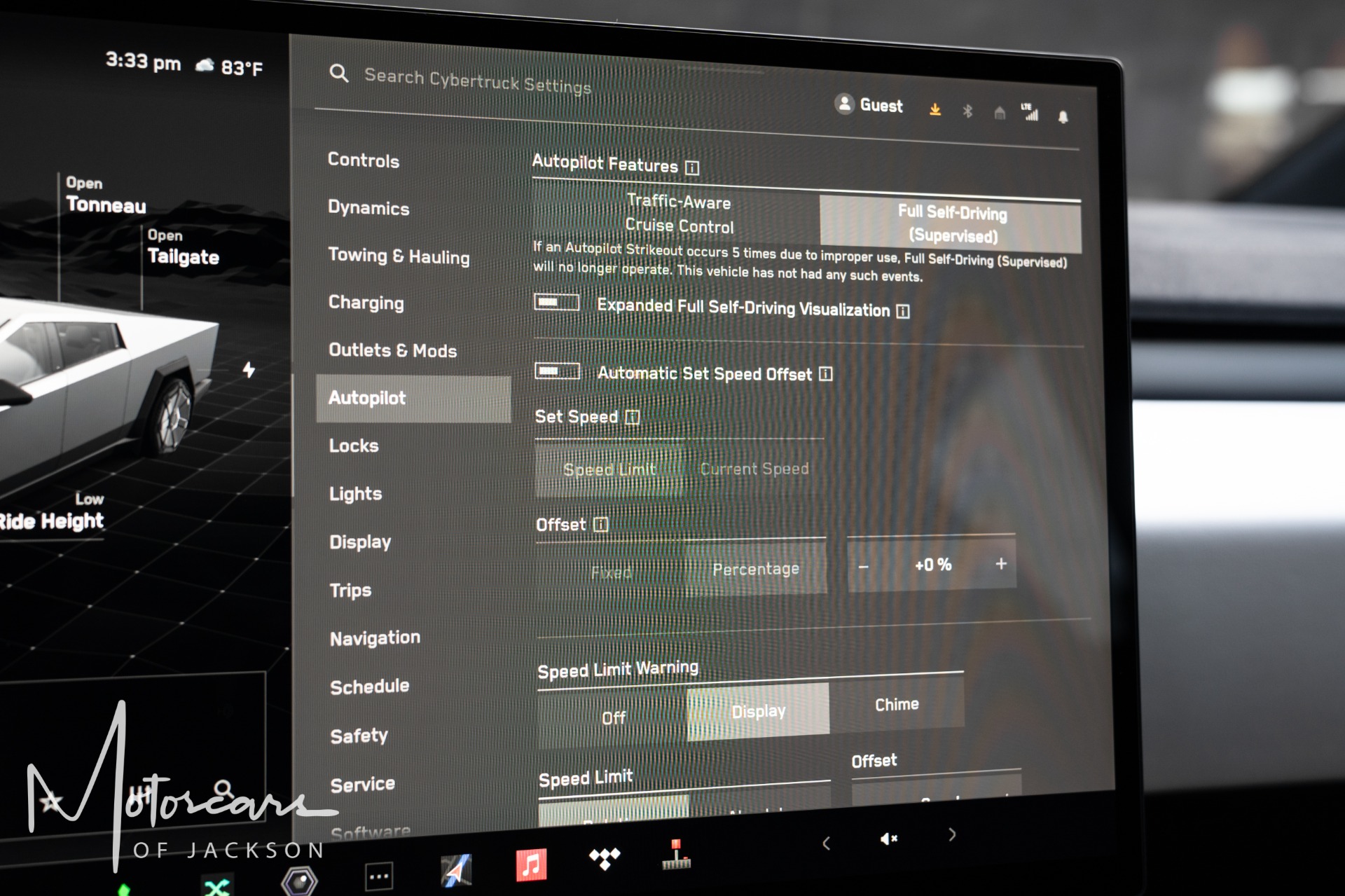Decrease offset with minus button
This screenshot has width=1345, height=896.
[863, 567]
